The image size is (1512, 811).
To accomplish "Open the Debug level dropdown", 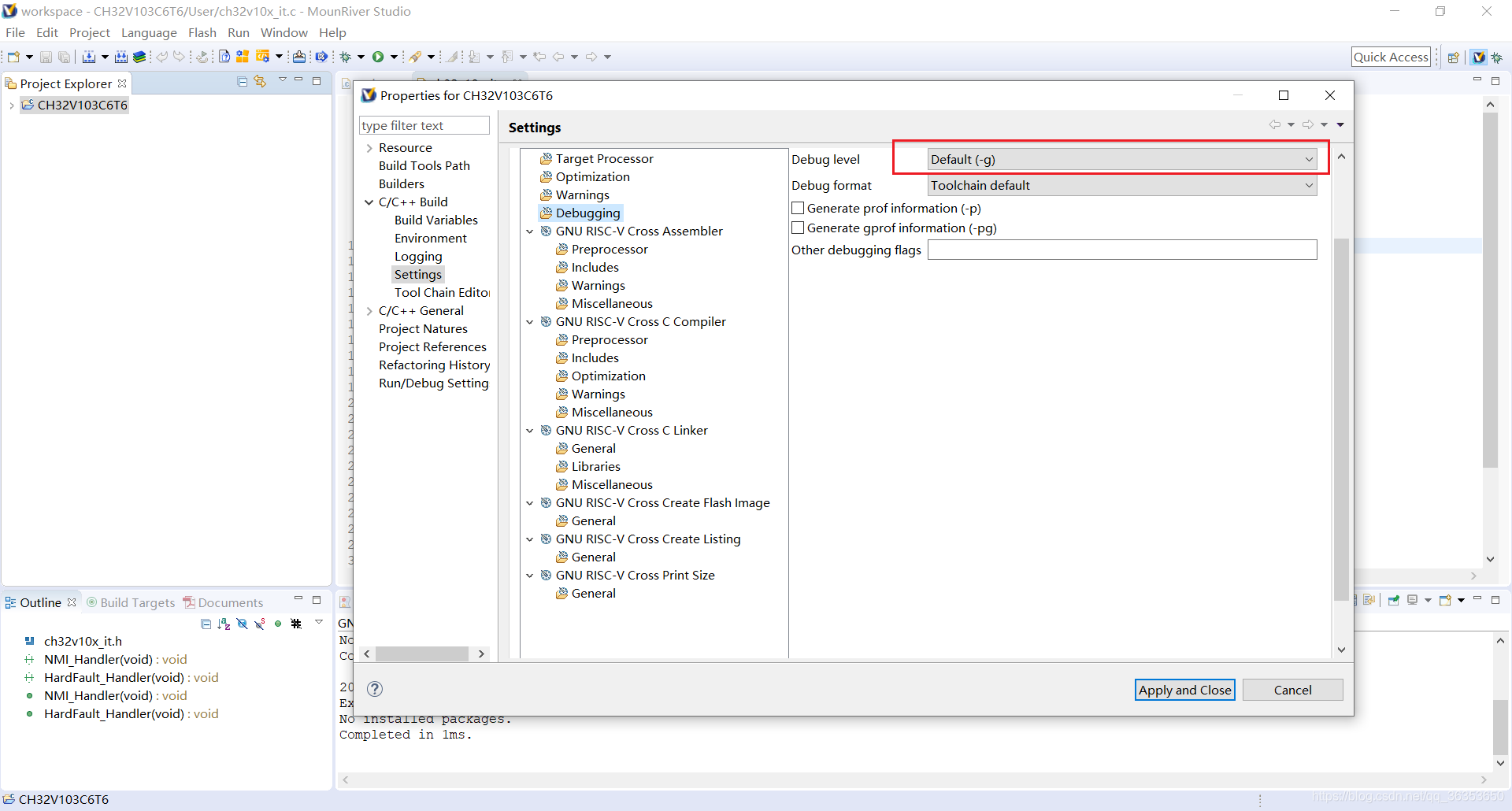I will 1122,159.
